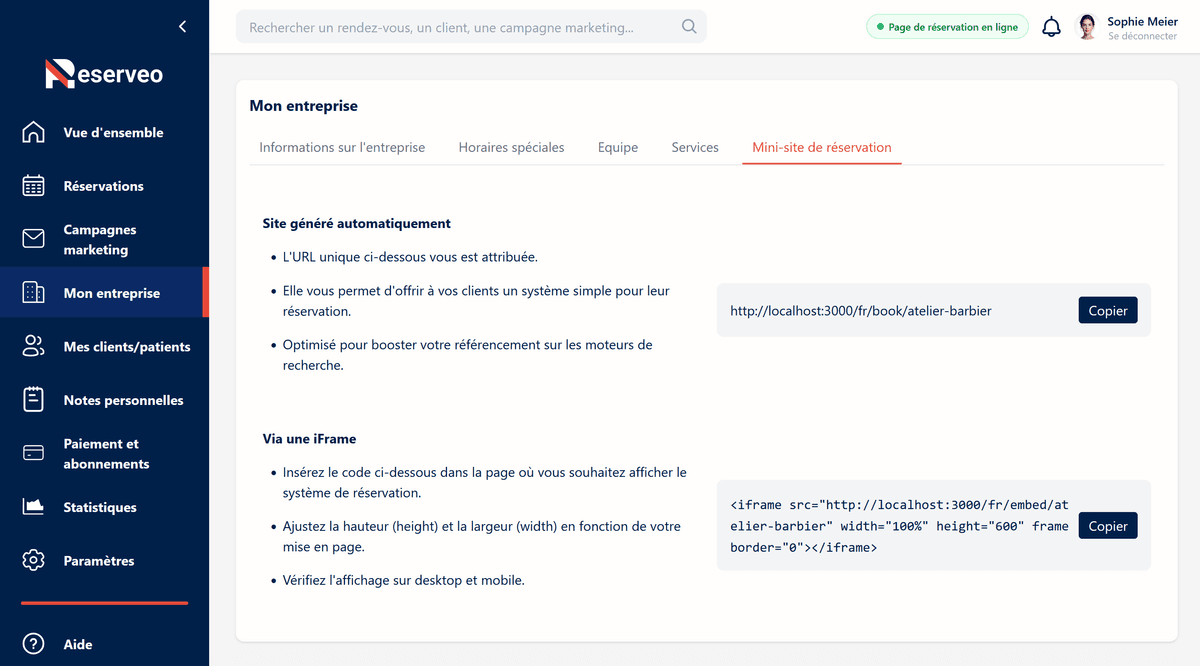The height and width of the screenshot is (666, 1200).
Task: Click the people icon for Mes clients/patients
Action: coord(33,347)
